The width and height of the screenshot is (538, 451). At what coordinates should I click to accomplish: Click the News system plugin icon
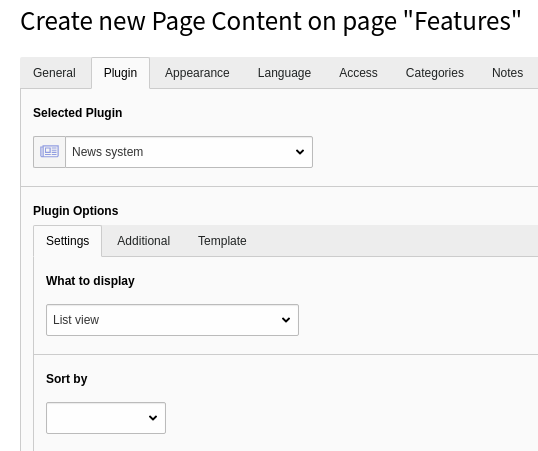click(49, 152)
